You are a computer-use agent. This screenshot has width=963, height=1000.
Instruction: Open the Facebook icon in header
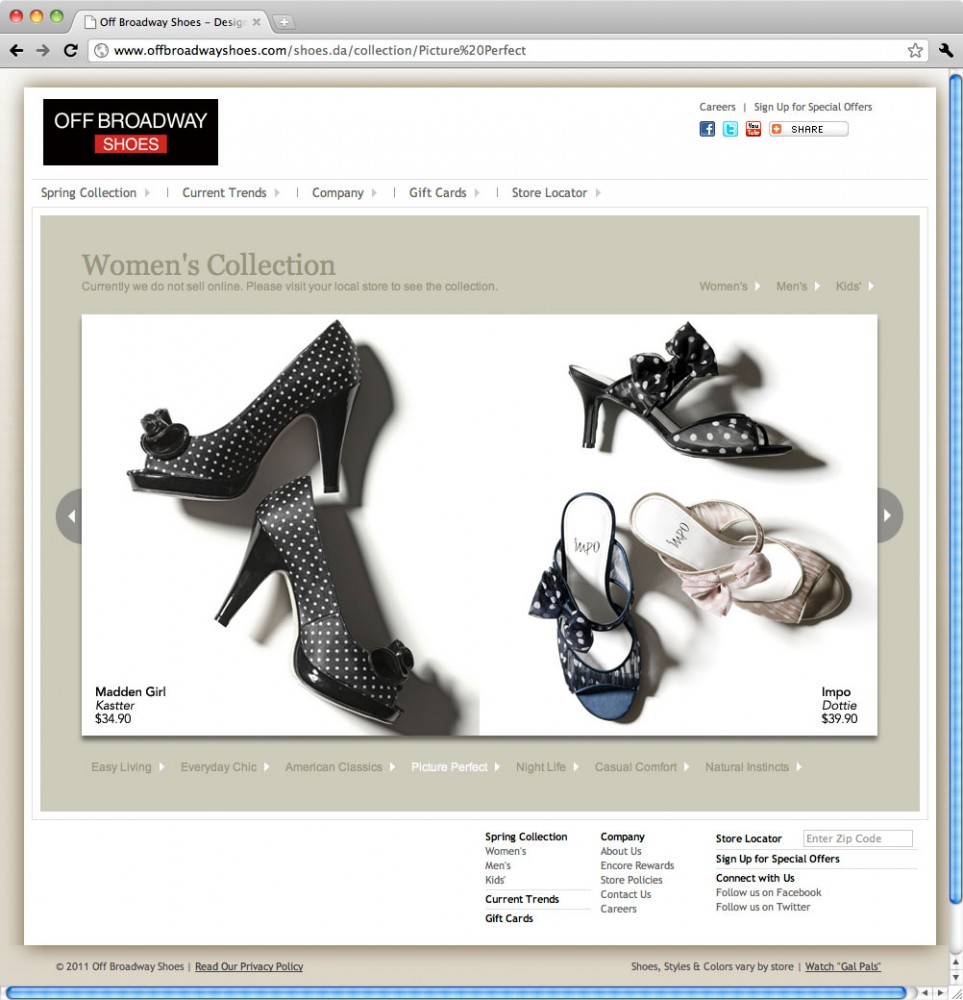click(x=707, y=129)
